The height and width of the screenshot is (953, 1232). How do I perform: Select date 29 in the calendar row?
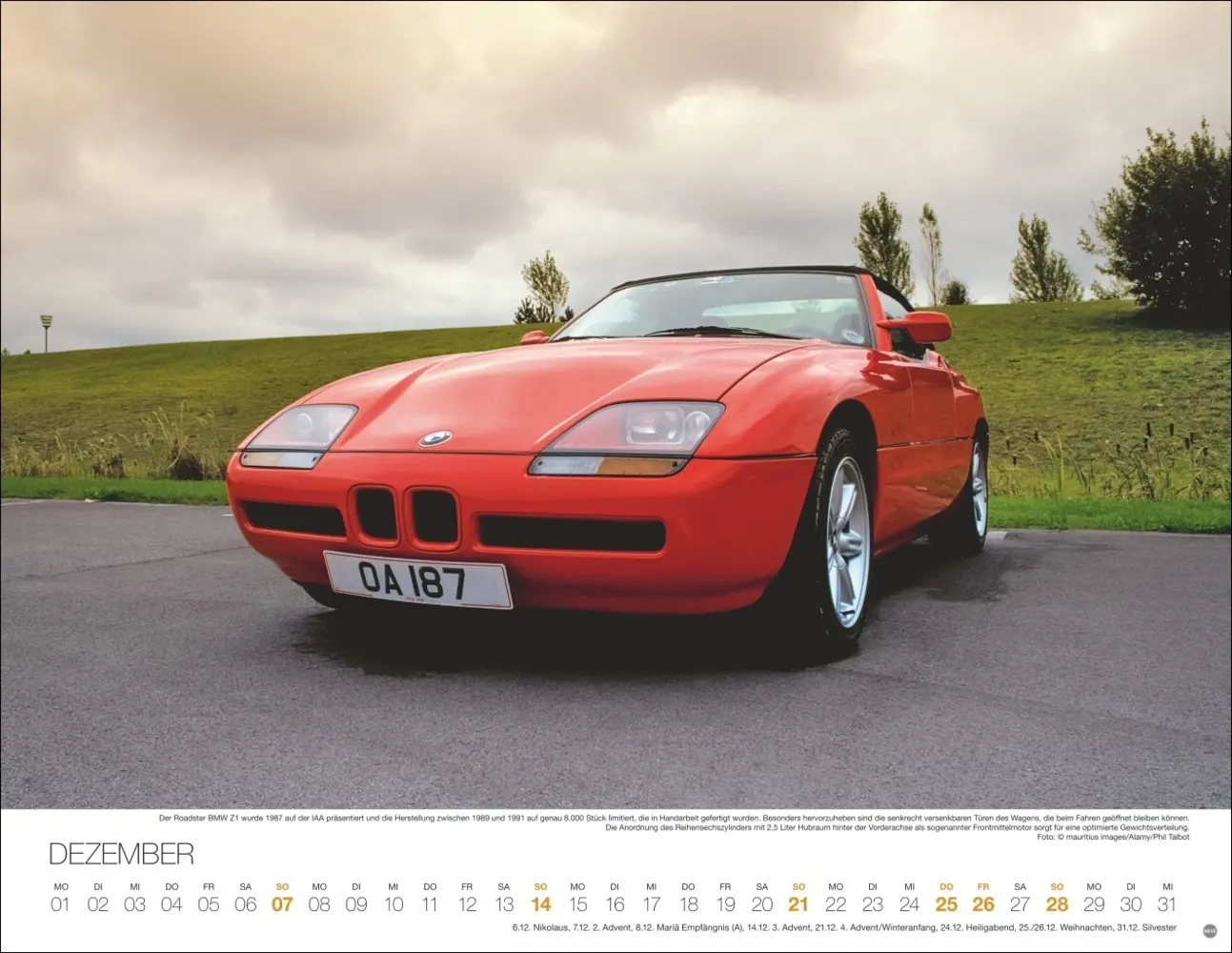coord(1094,904)
